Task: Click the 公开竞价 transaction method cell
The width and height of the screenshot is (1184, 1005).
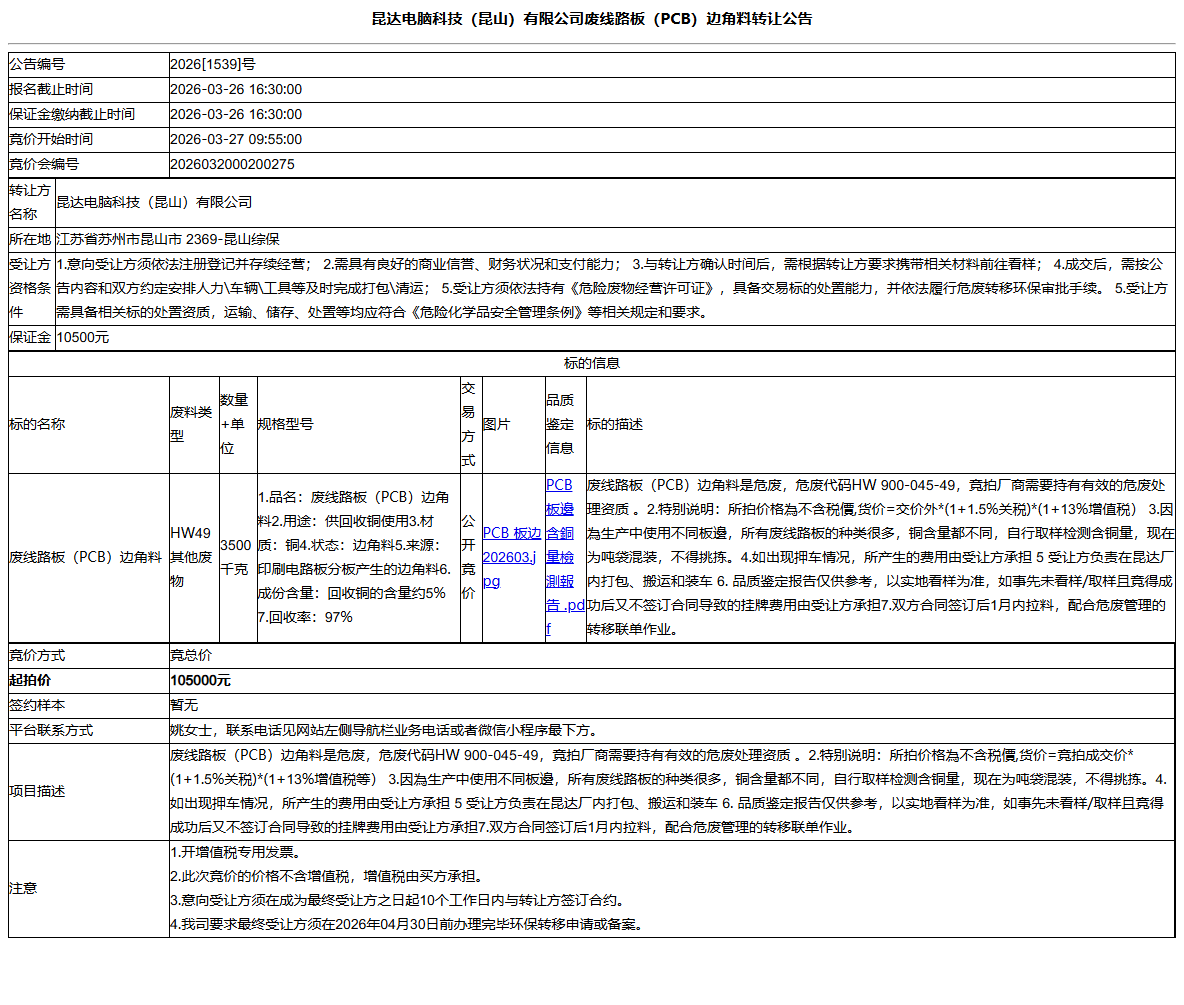Action: [468, 557]
